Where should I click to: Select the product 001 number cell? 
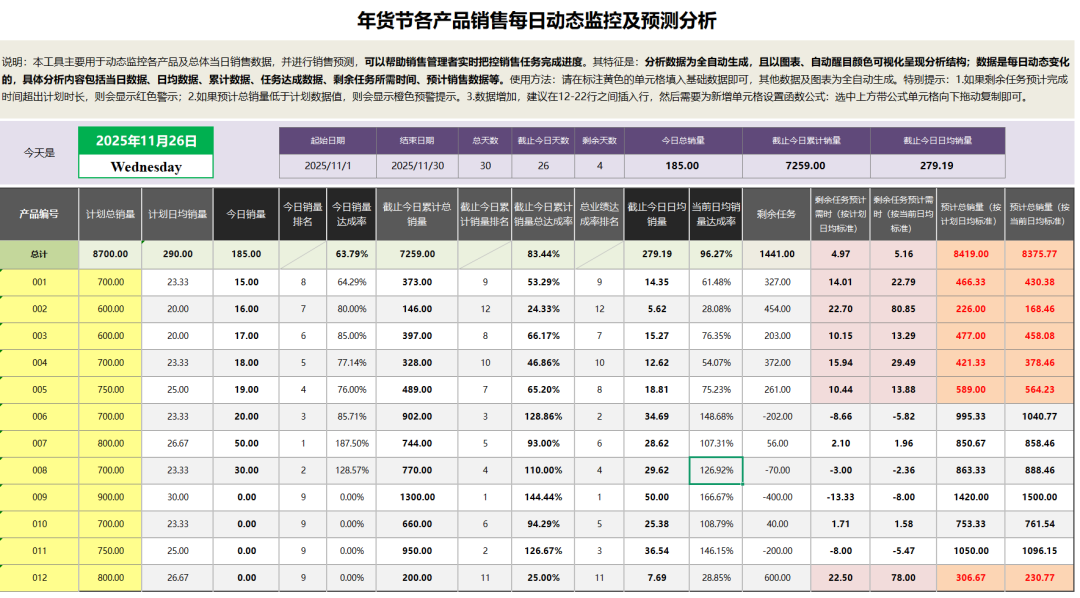(39, 282)
